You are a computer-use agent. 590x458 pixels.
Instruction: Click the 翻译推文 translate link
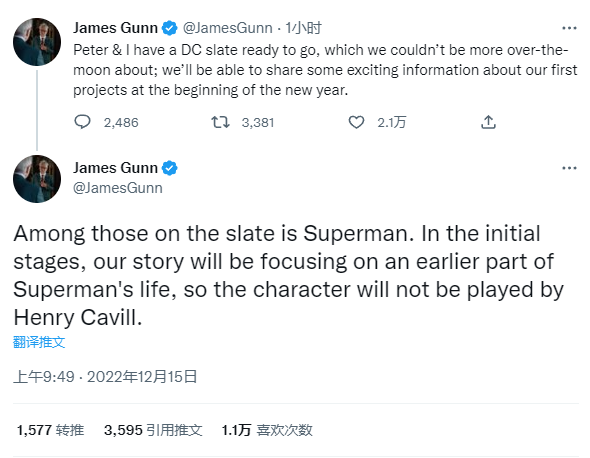(39, 342)
